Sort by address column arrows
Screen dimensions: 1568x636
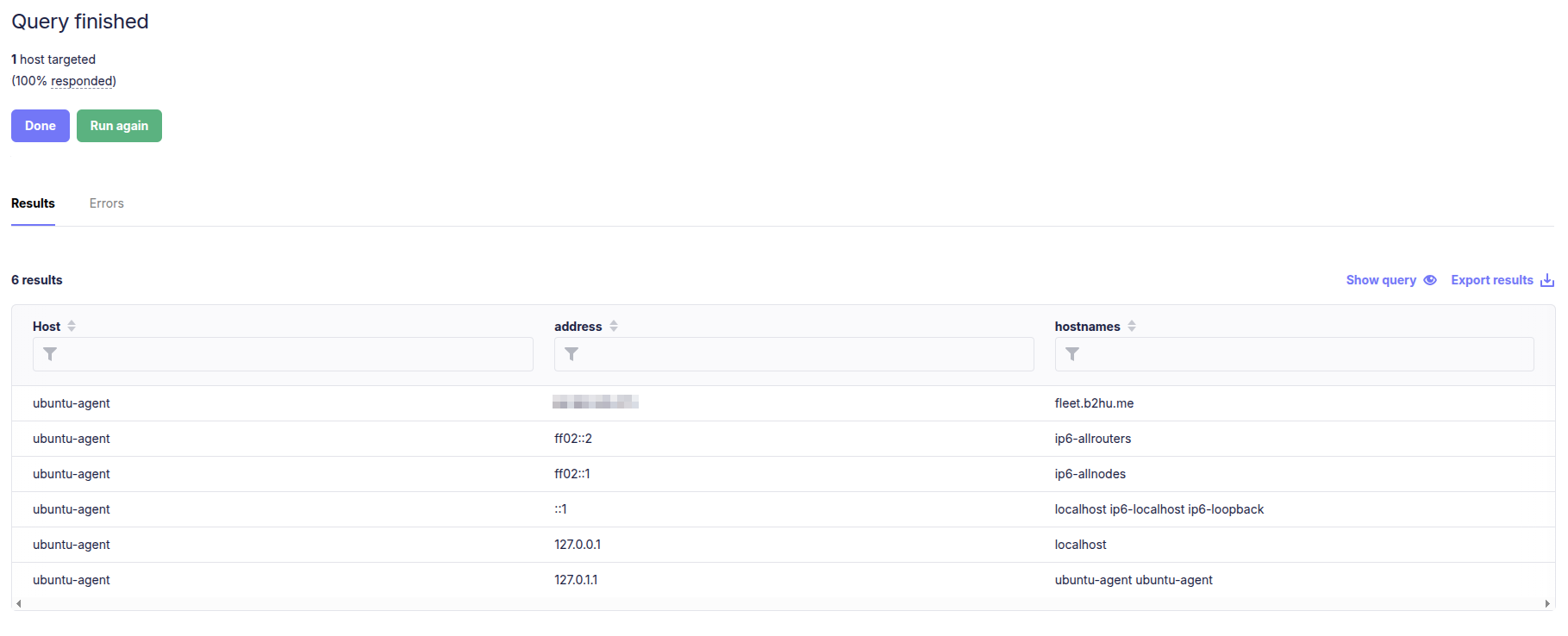614,326
